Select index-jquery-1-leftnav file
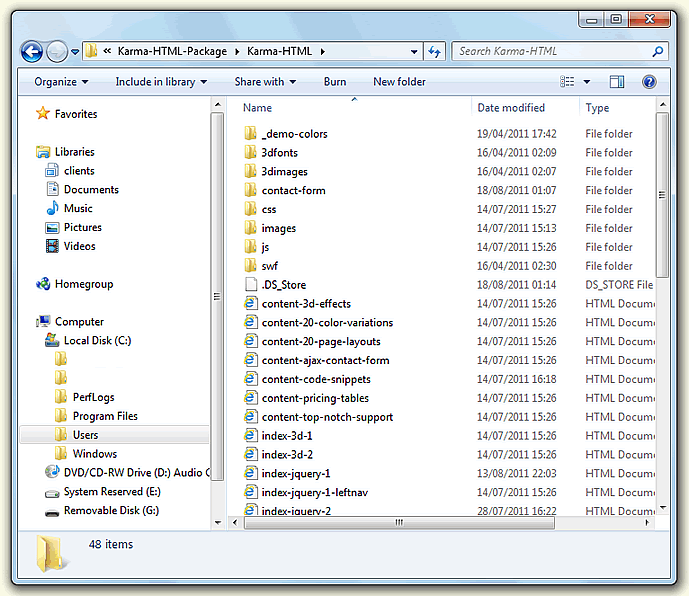Screen dimensions: 689x596 (315, 492)
